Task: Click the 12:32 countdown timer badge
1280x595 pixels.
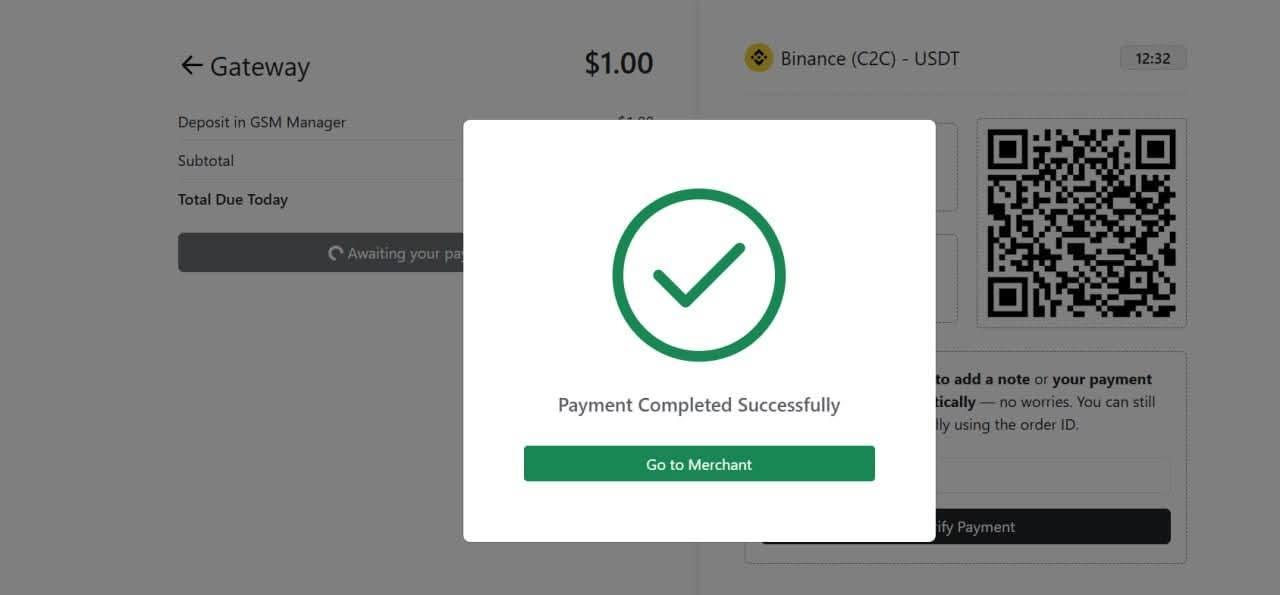Action: point(1153,58)
